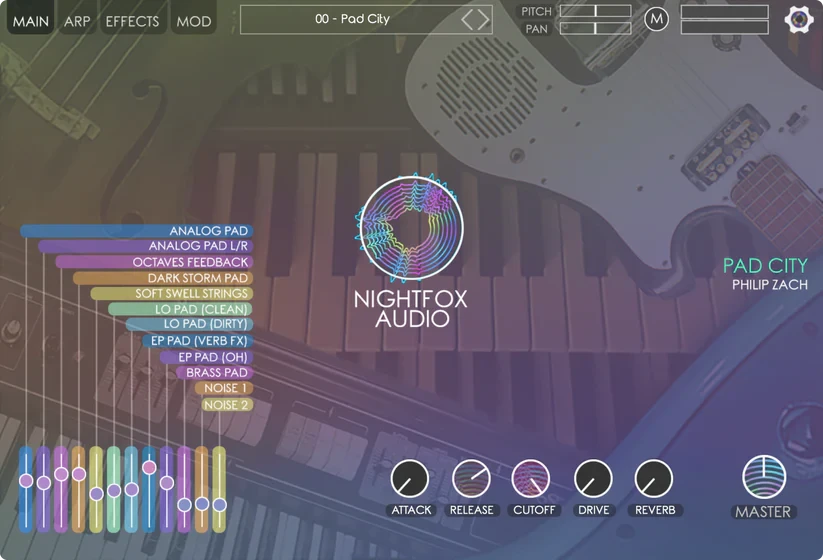Click the PAN slider bar
The height and width of the screenshot is (560, 823).
(x=595, y=29)
